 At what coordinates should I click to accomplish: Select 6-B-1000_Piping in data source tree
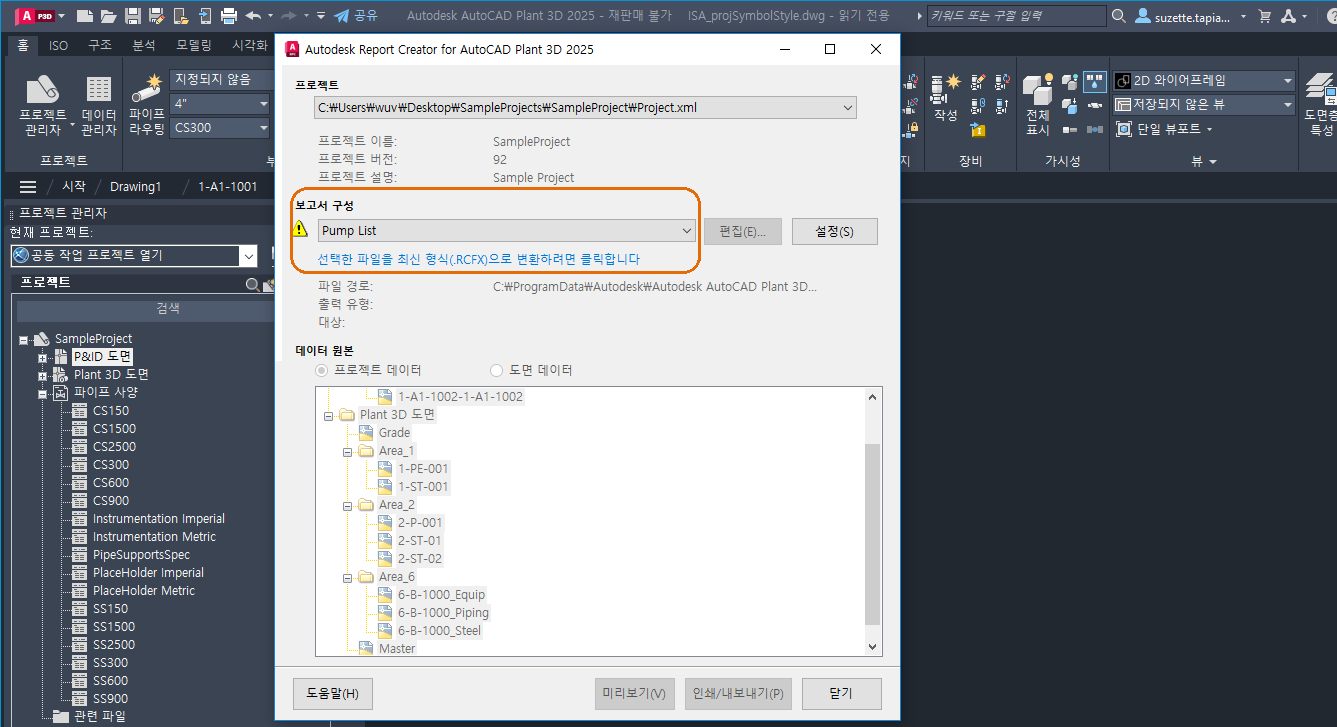(x=443, y=613)
